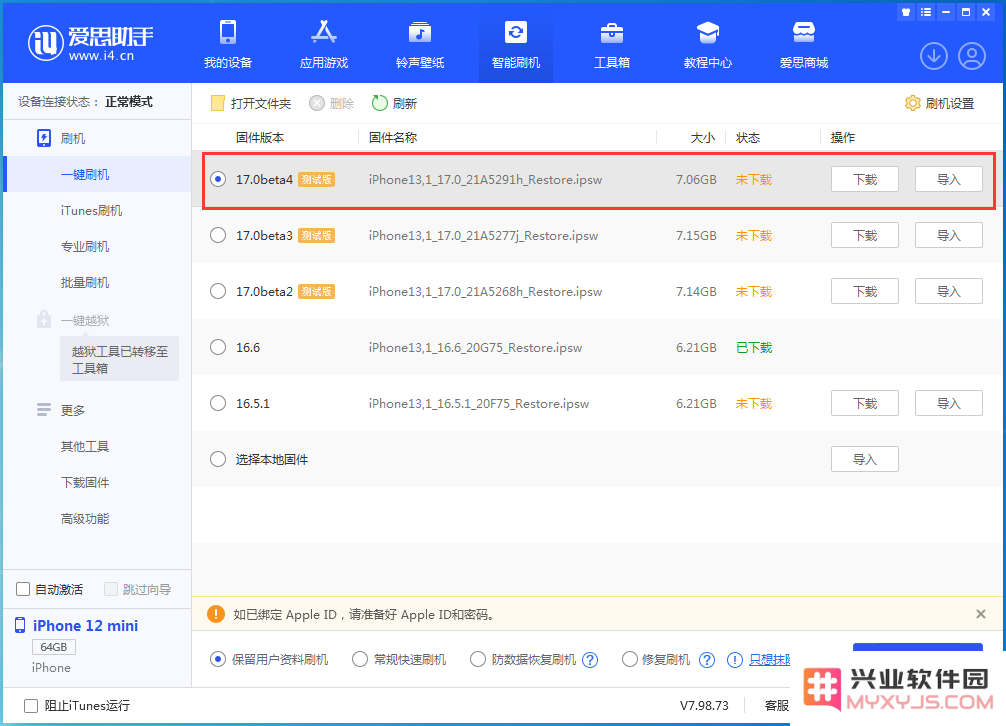Select the Smart Flash tab
The height and width of the screenshot is (726, 1006).
point(516,44)
